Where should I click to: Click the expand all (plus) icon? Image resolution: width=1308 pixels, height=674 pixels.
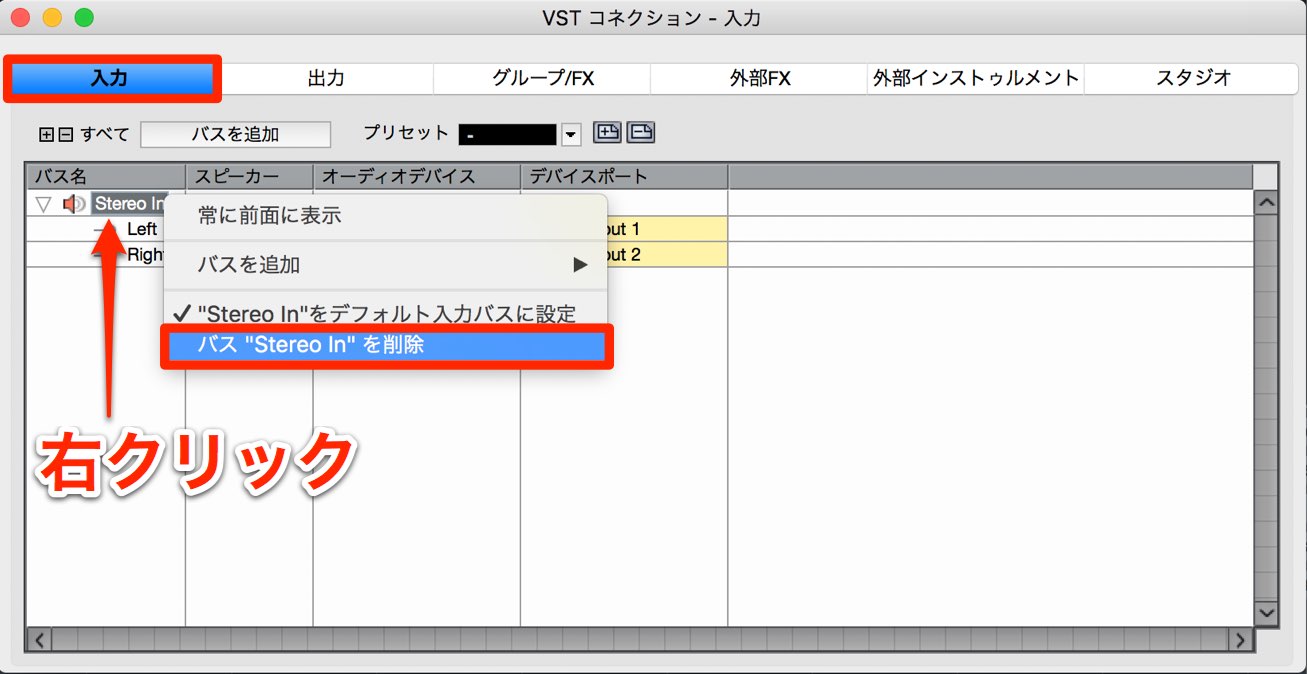pos(46,135)
